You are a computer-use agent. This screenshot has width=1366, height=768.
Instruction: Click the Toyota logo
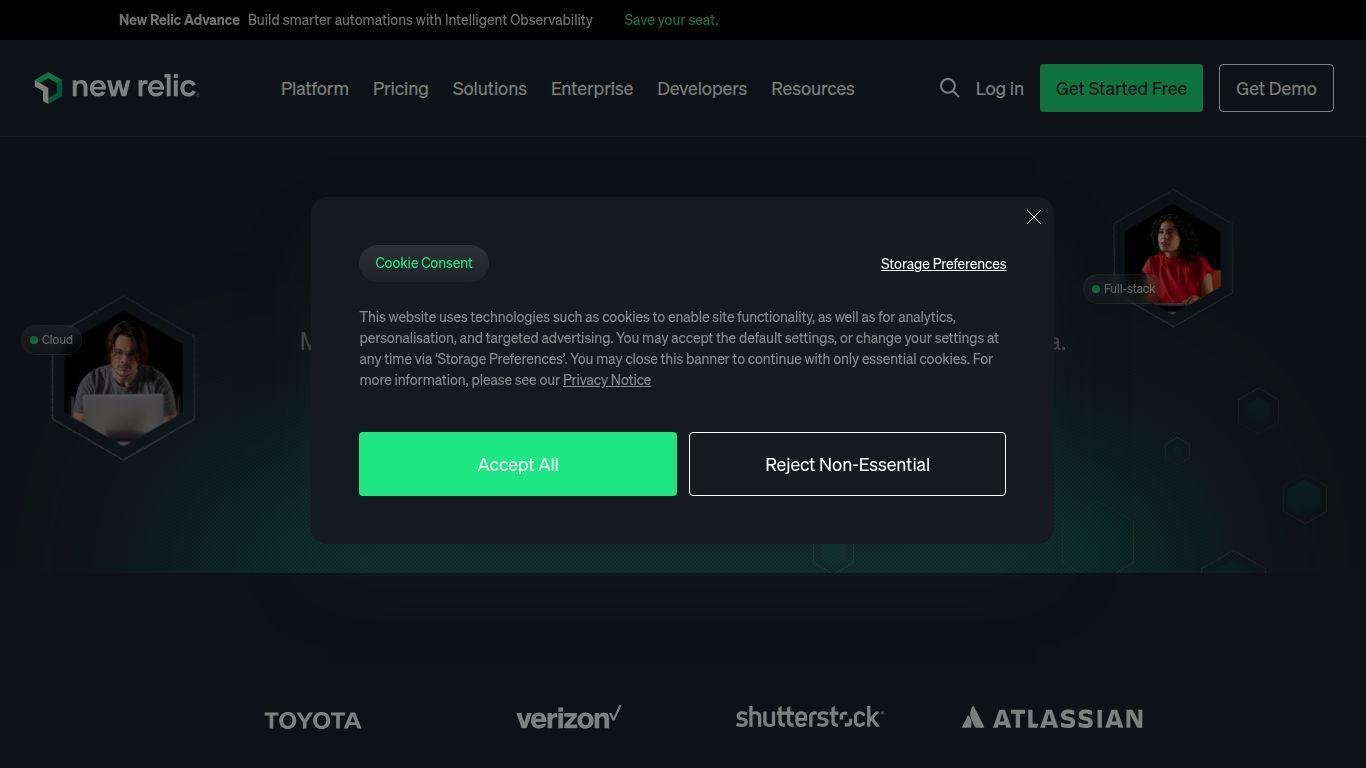point(313,720)
